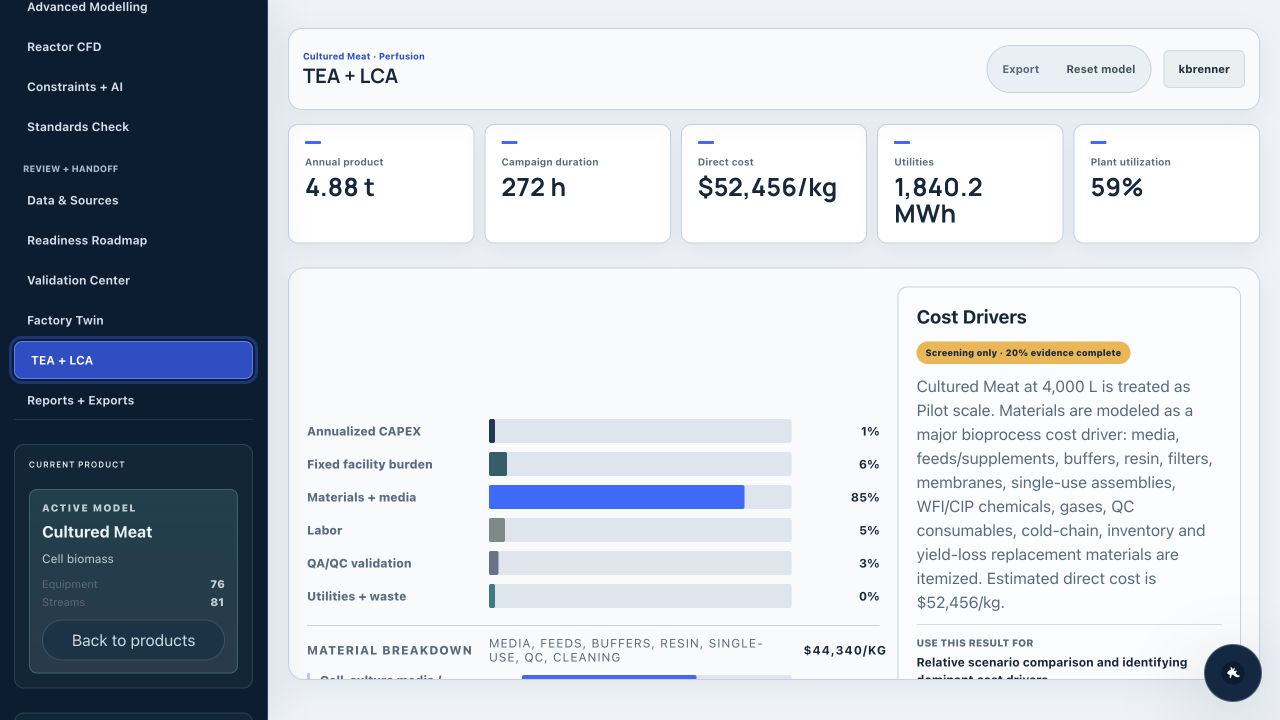
Task: Click the Equipment count 76
Action: pyautogui.click(x=217, y=584)
